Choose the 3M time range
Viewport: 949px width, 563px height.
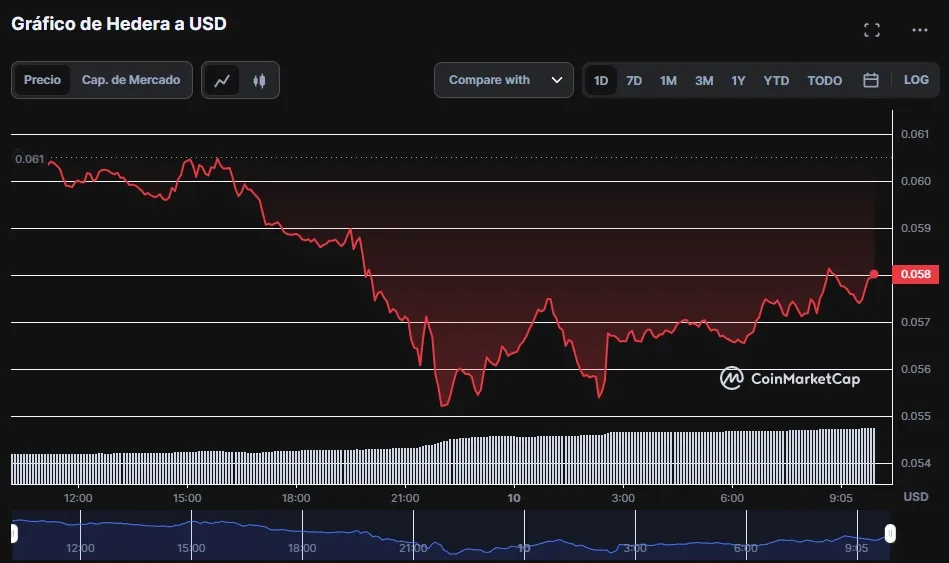point(704,80)
